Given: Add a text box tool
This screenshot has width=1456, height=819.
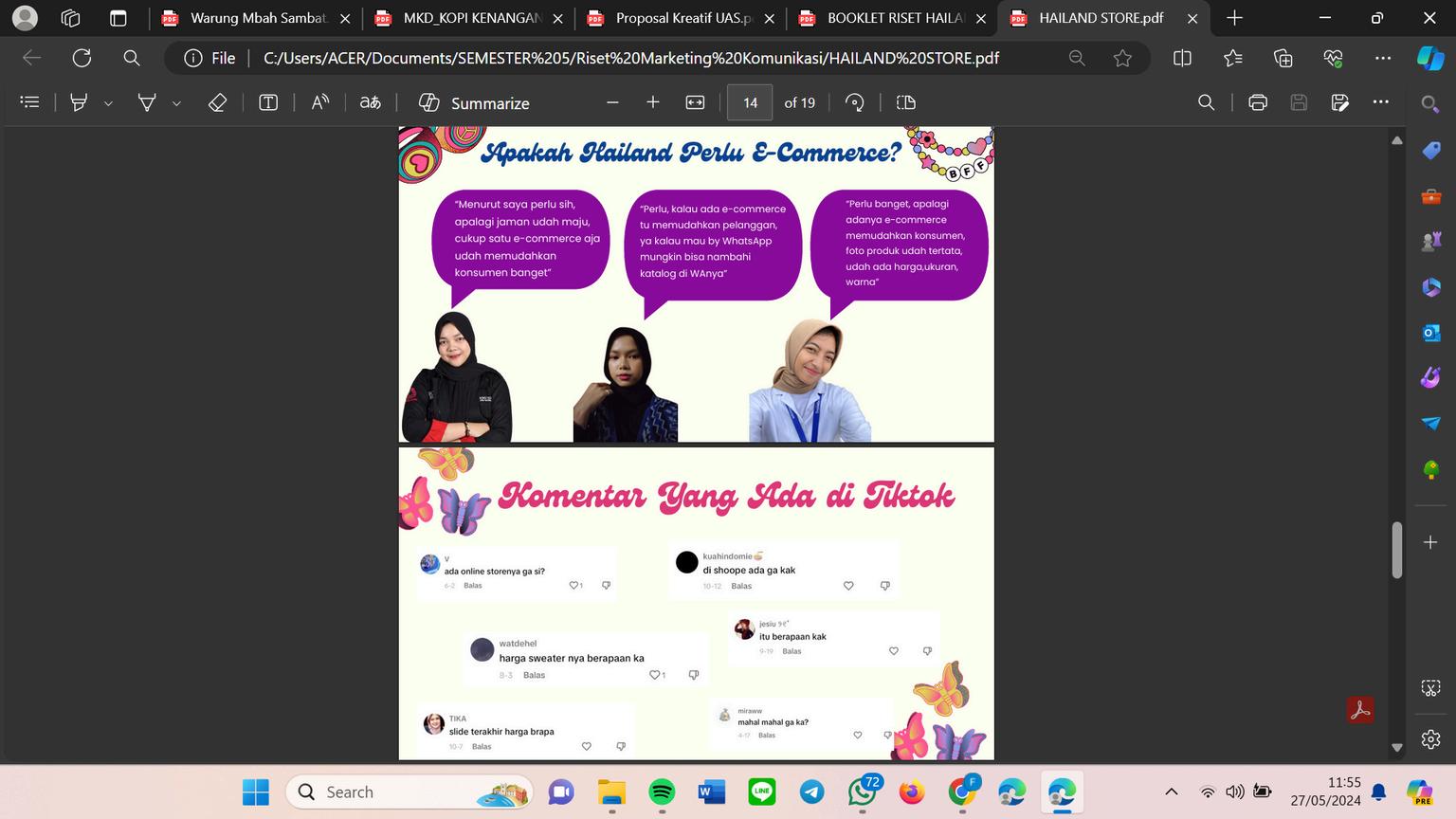Looking at the screenshot, I should click(268, 102).
